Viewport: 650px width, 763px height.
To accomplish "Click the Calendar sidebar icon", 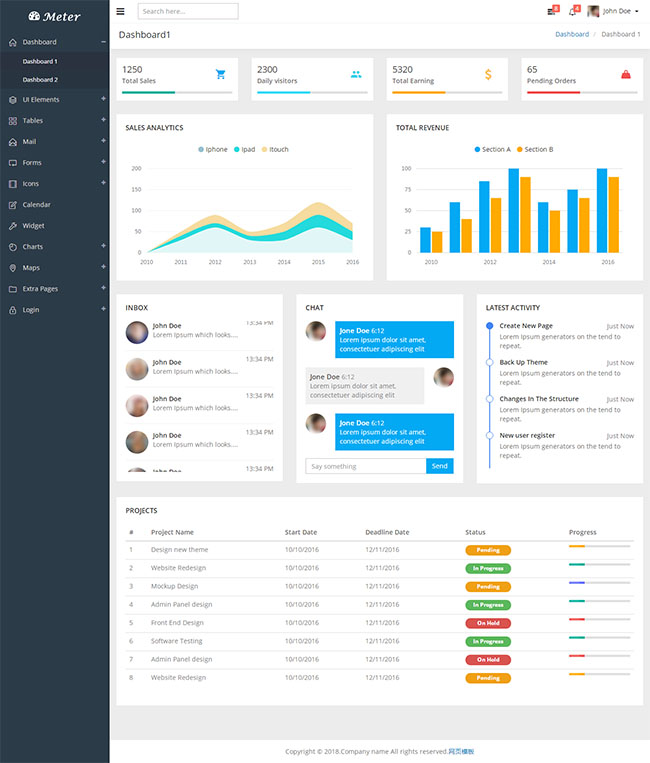I will click(13, 205).
